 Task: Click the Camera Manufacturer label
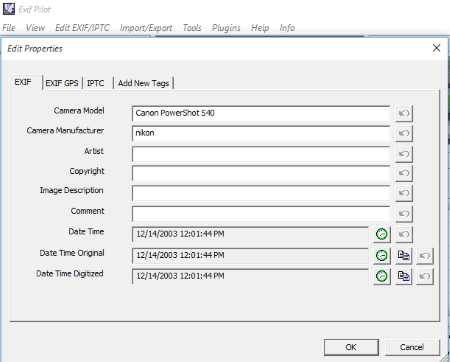pyautogui.click(x=65, y=130)
